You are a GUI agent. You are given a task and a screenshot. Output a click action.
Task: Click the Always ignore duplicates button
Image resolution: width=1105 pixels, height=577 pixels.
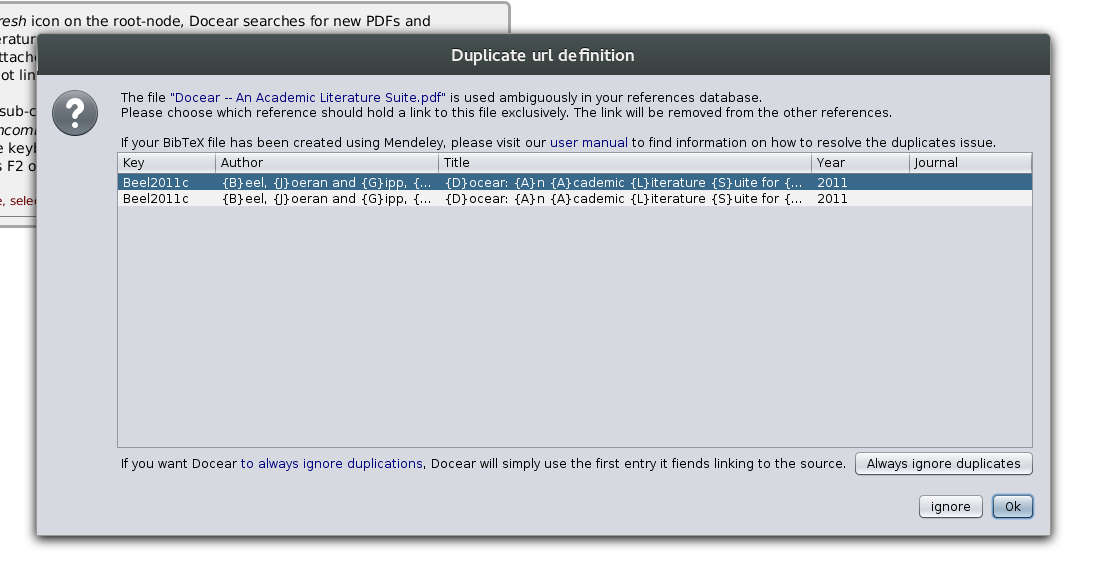tap(944, 464)
